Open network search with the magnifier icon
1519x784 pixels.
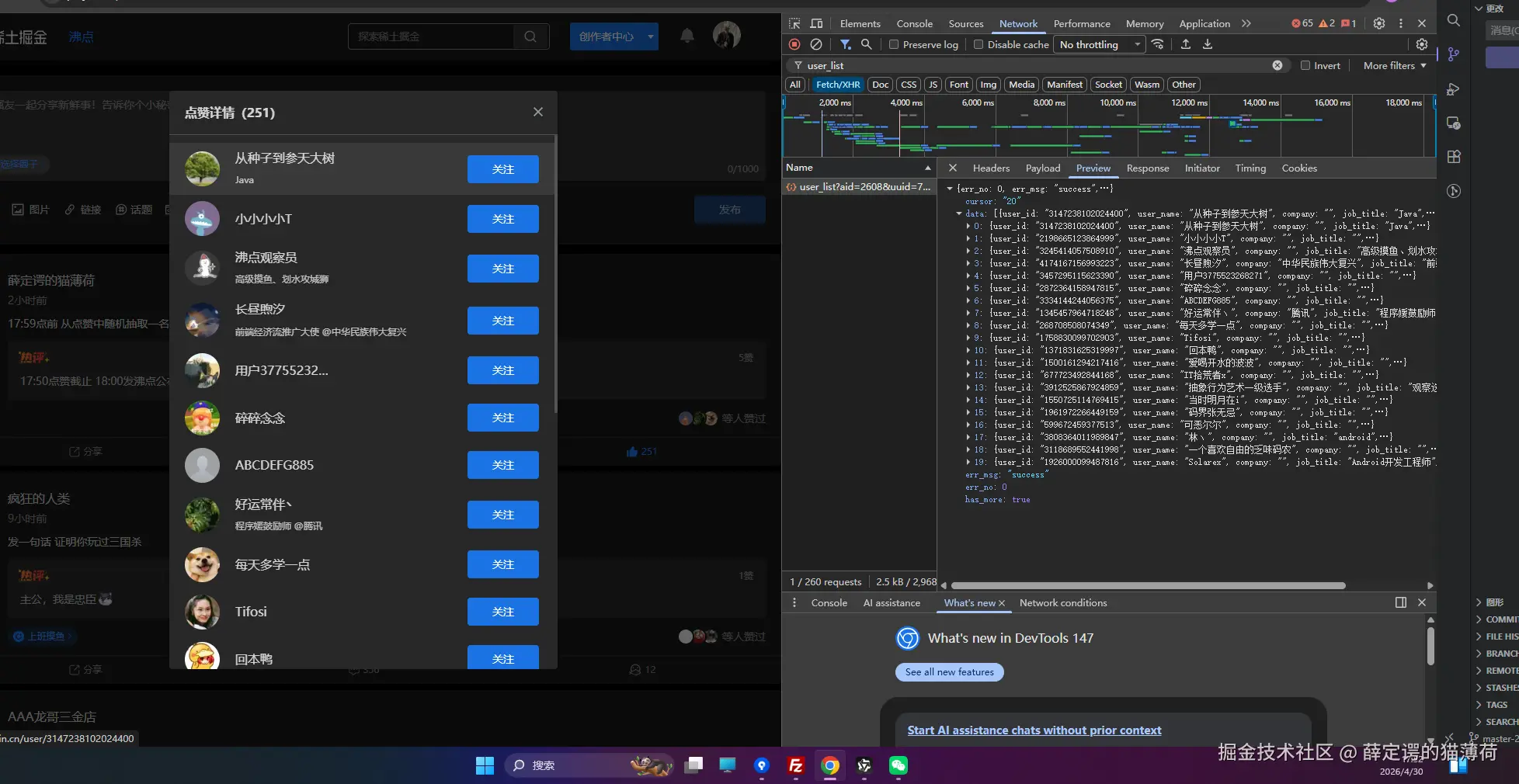[x=867, y=44]
